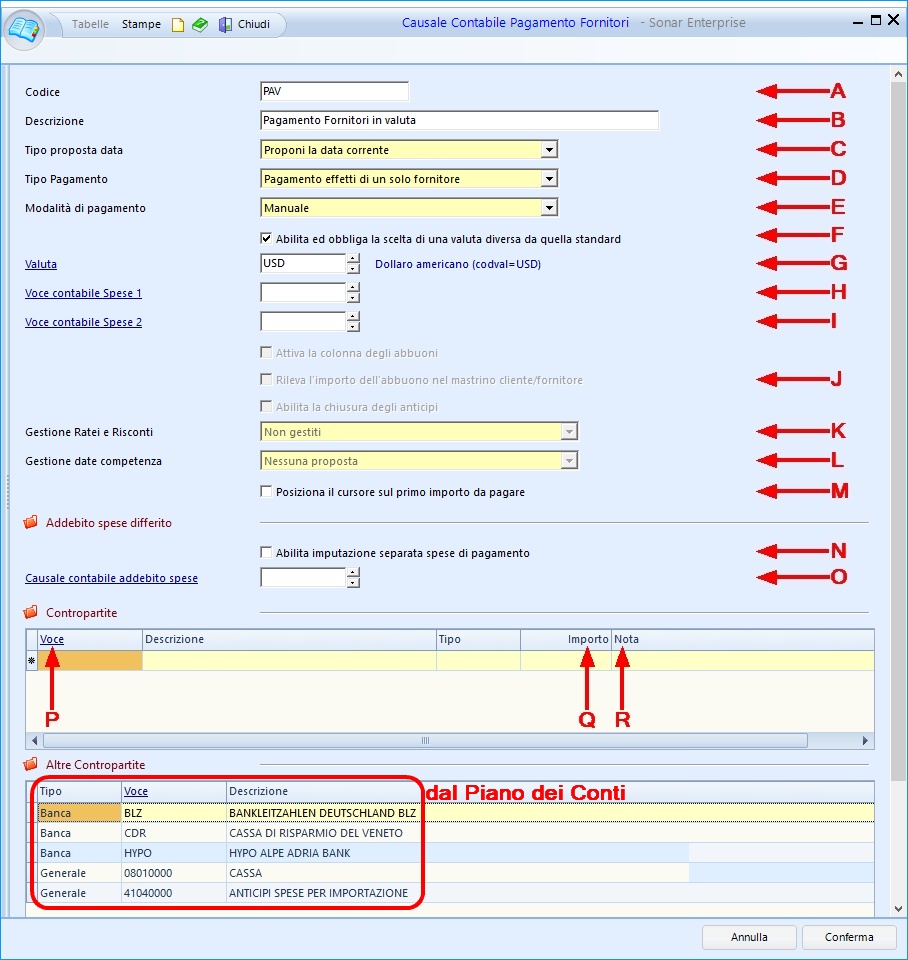Screen dimensions: 908x960
Task: Expand the Modalità di pagamento dropdown
Action: [x=548, y=208]
